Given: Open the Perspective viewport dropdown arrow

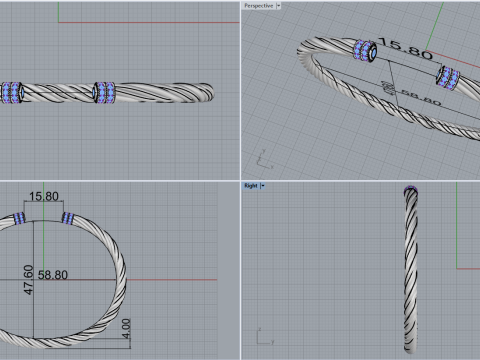Looking at the screenshot, I should [278, 6].
